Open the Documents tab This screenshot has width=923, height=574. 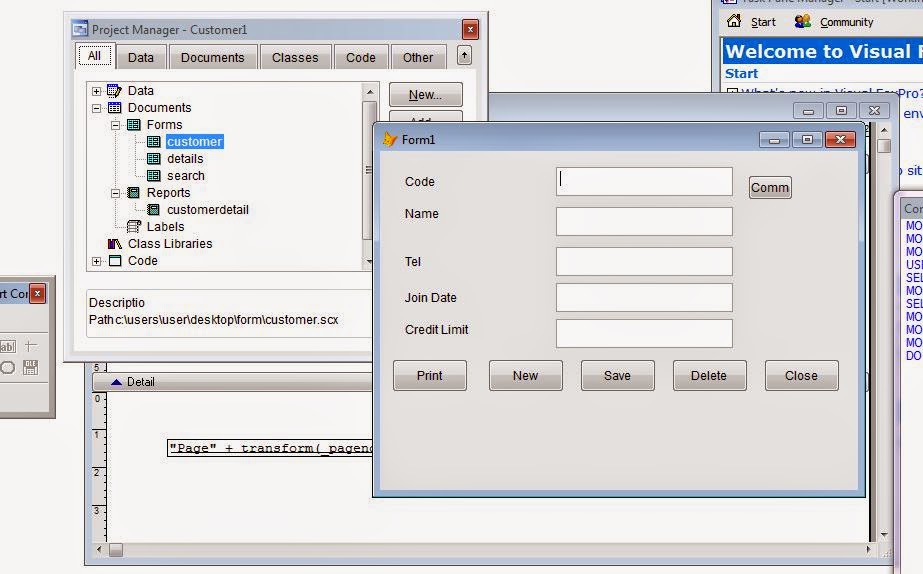pyautogui.click(x=213, y=58)
